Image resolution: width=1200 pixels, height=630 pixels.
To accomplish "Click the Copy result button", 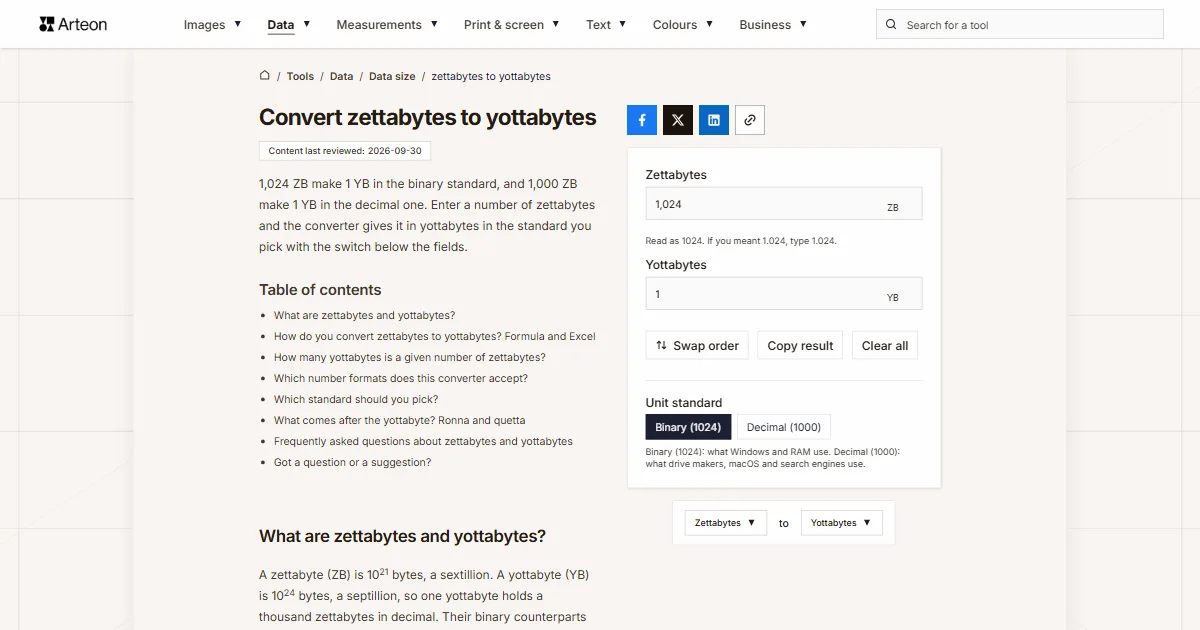I will 800,346.
